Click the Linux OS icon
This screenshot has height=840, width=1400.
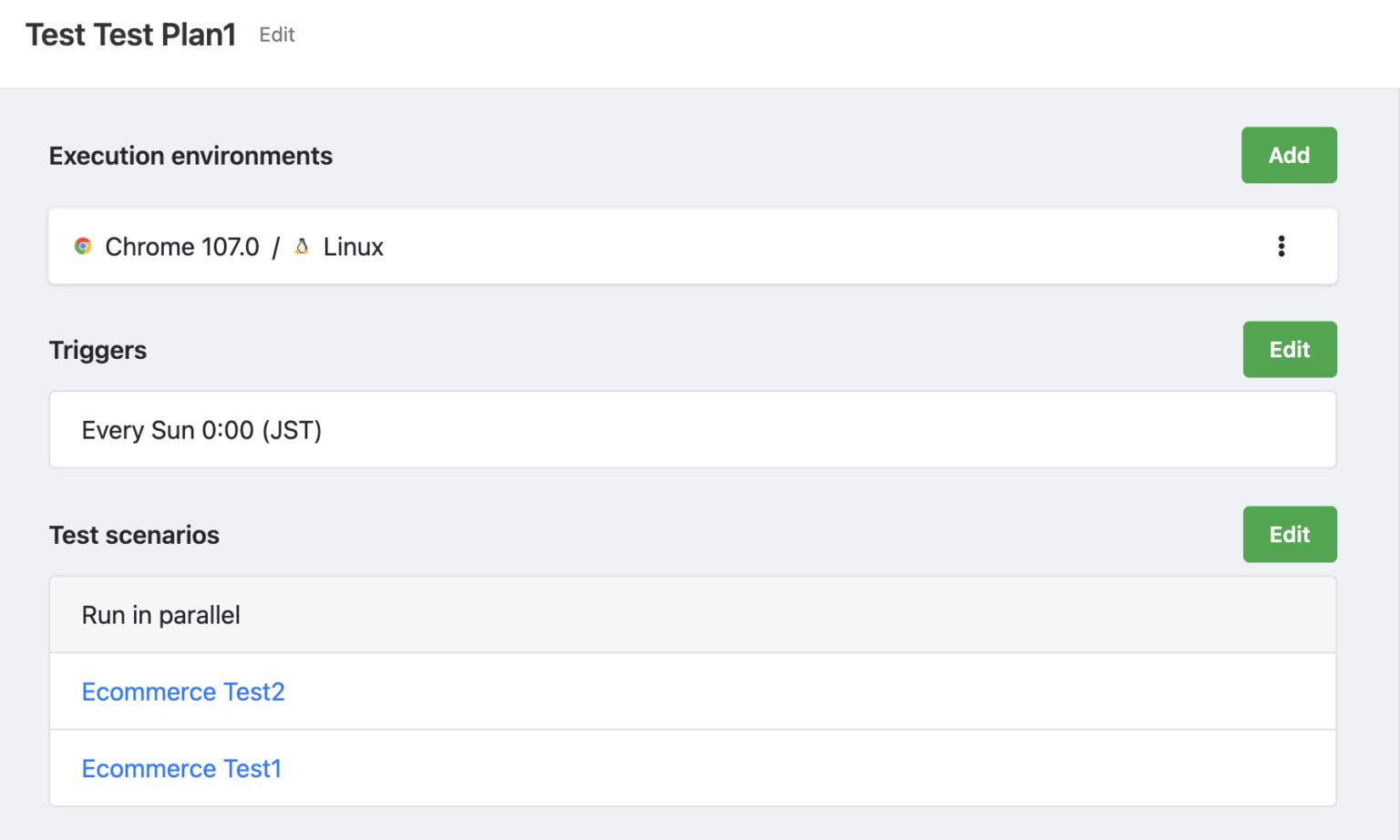[x=302, y=246]
